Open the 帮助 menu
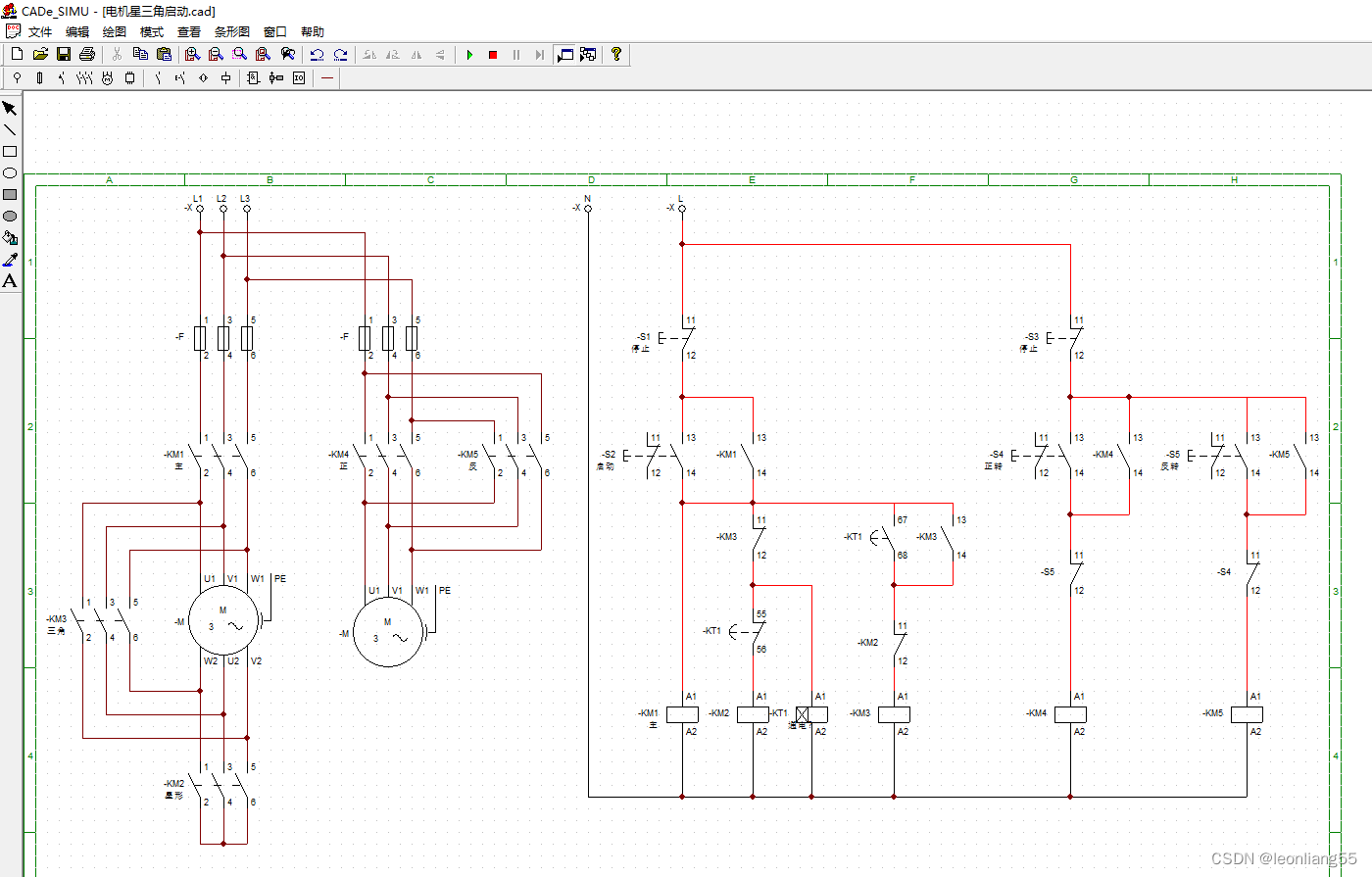The height and width of the screenshot is (877, 1372). (313, 31)
